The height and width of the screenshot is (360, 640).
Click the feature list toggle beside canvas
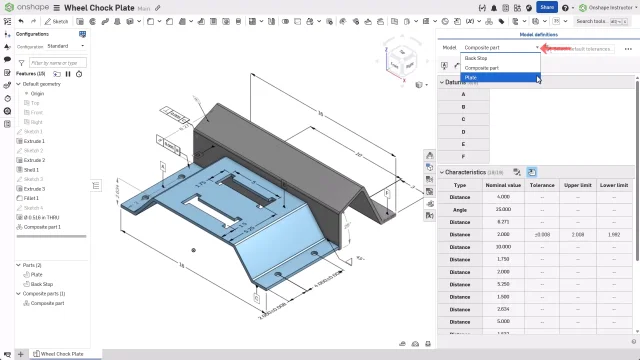[x=96, y=186]
